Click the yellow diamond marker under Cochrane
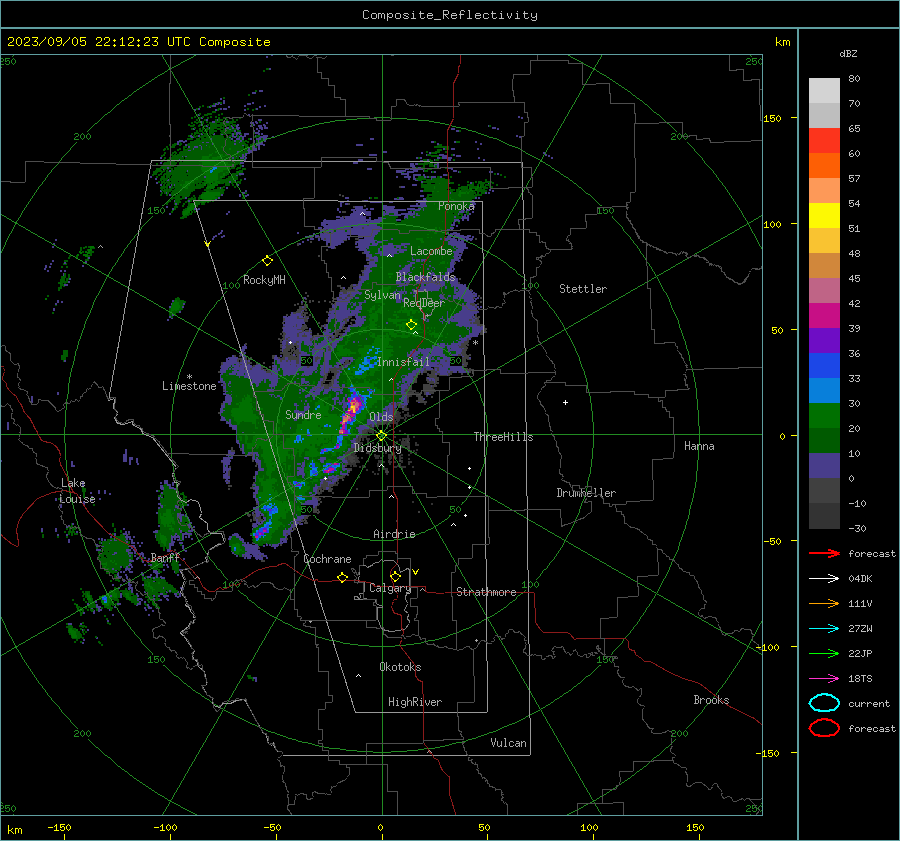Image resolution: width=900 pixels, height=841 pixels. pyautogui.click(x=342, y=577)
